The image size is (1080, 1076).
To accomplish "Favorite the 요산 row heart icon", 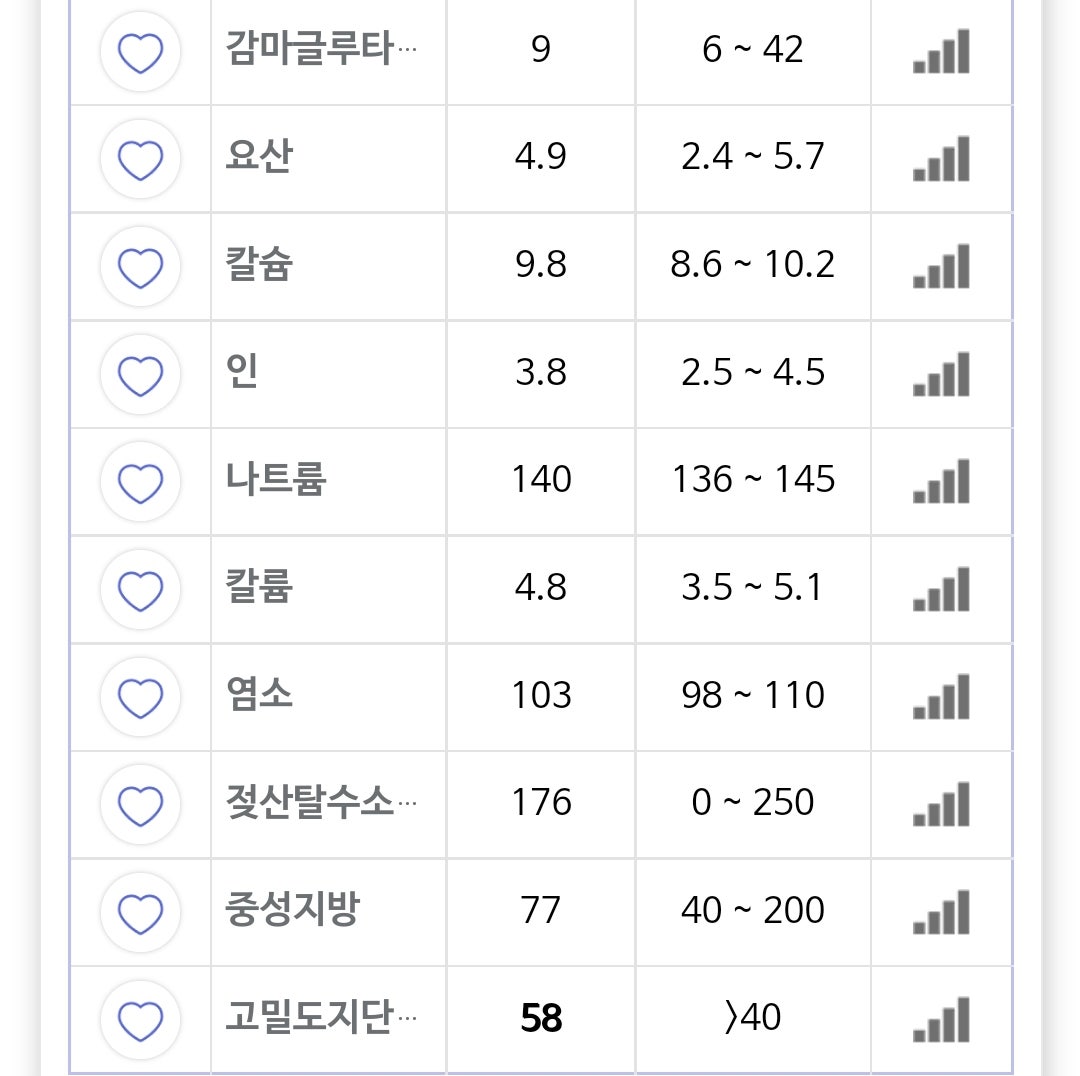I will tap(141, 159).
